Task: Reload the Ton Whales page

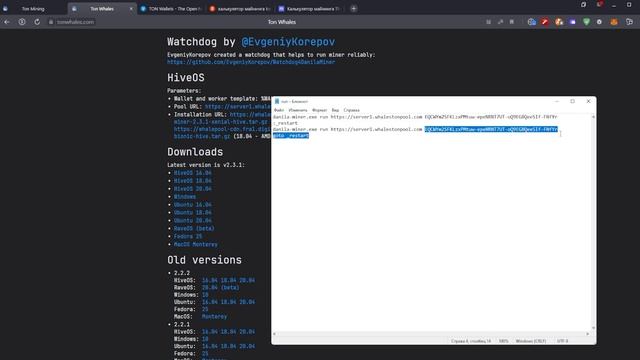Action: click(x=37, y=22)
